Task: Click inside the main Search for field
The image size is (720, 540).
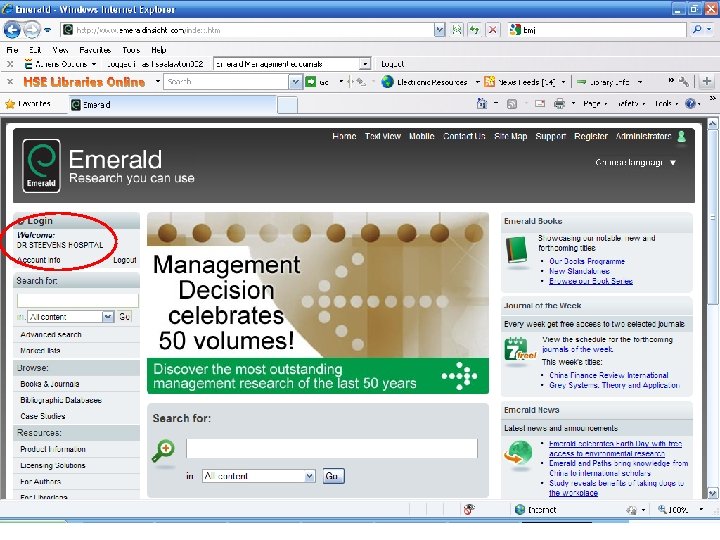Action: pyautogui.click(x=332, y=448)
